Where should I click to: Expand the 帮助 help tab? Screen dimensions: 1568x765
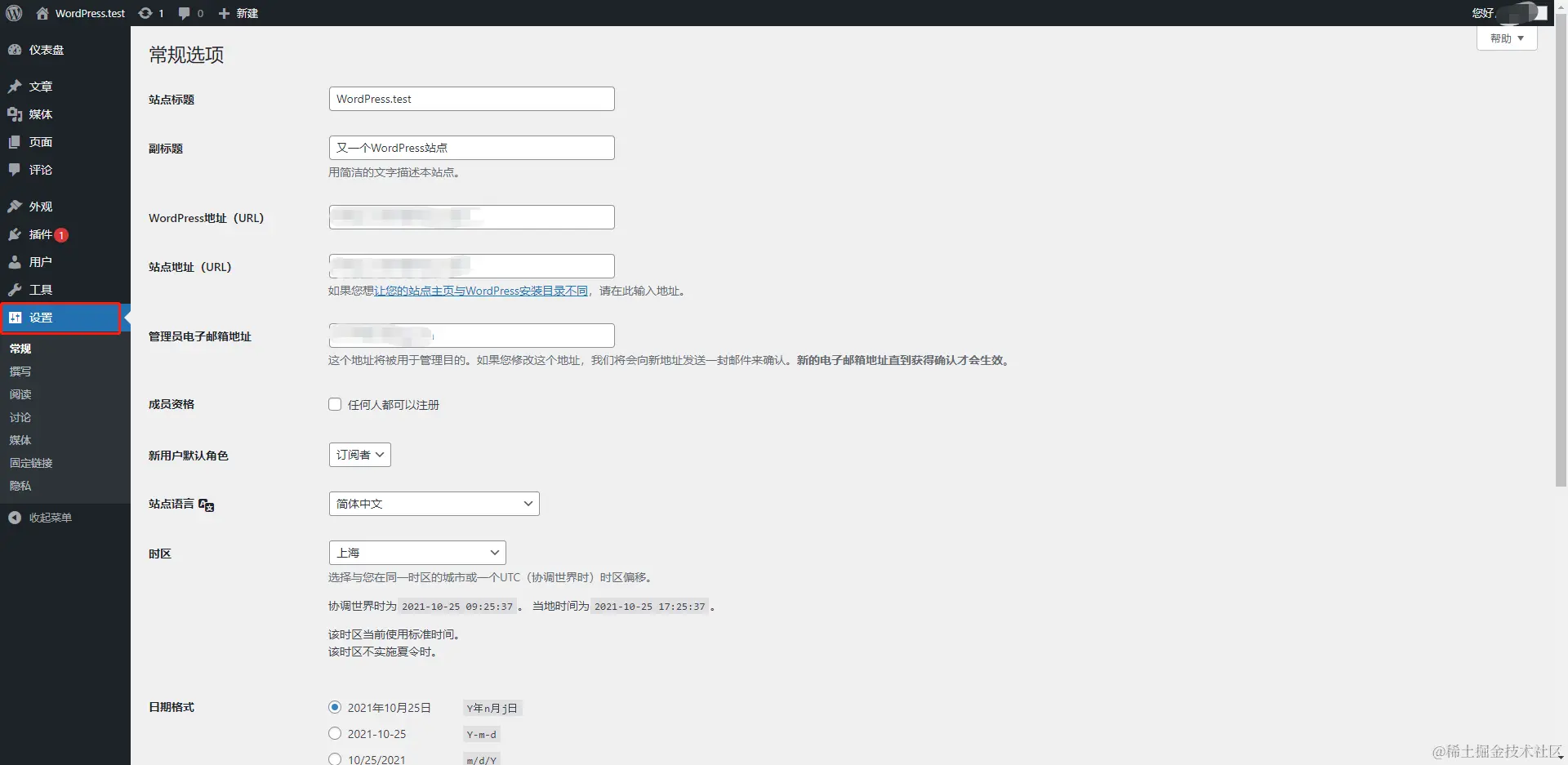[1507, 38]
